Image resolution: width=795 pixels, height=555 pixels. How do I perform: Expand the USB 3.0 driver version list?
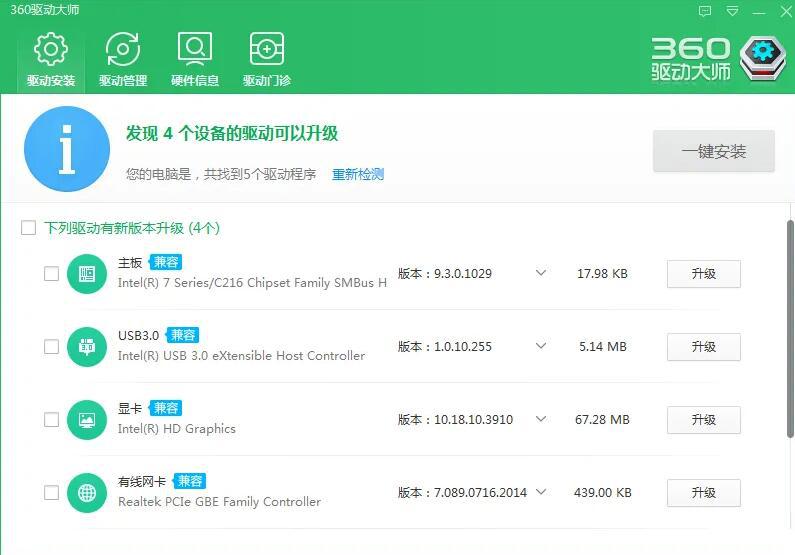coord(541,347)
